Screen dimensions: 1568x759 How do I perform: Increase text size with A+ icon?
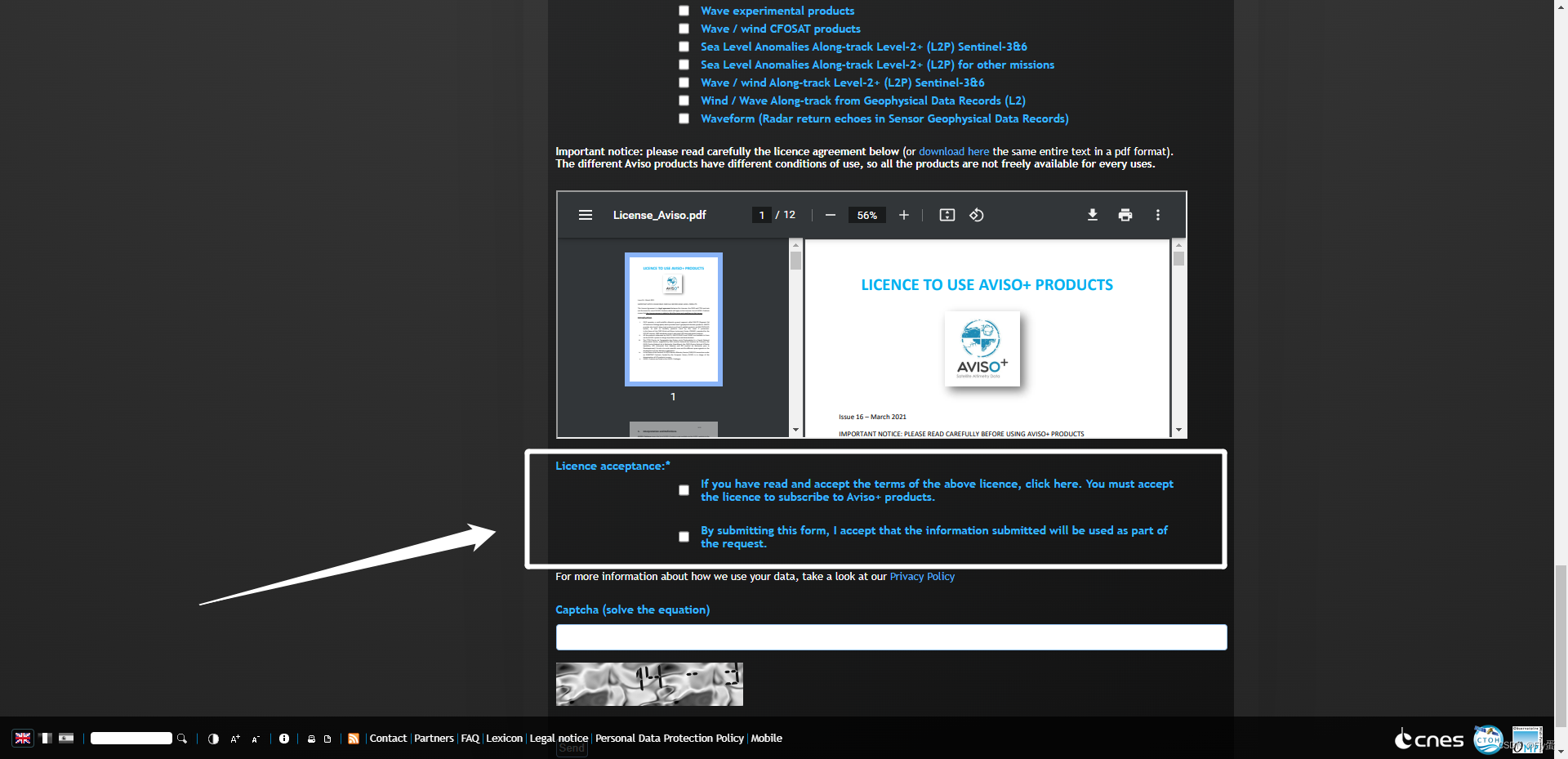(x=235, y=739)
